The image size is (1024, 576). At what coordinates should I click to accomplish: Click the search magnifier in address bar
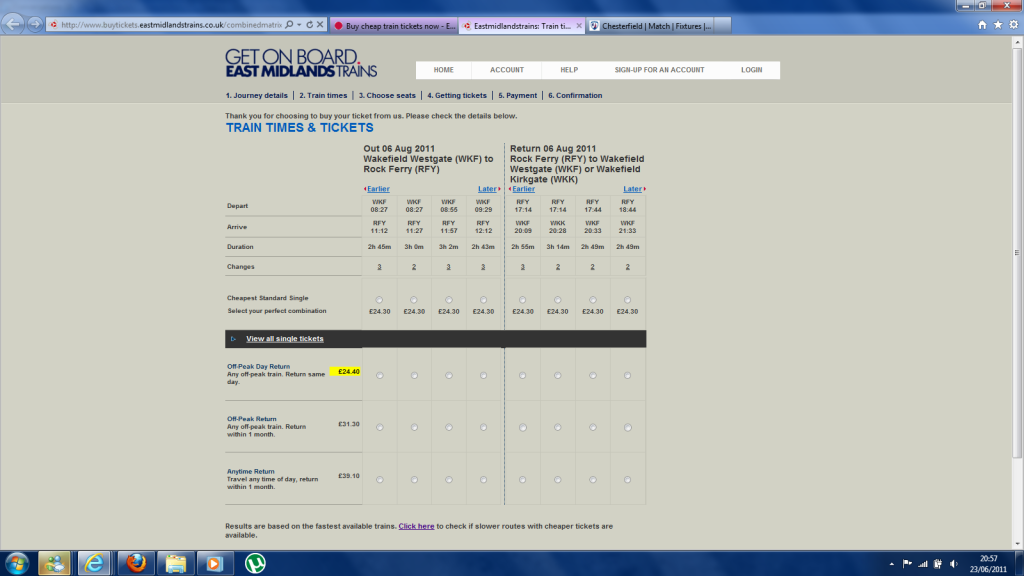(x=289, y=25)
